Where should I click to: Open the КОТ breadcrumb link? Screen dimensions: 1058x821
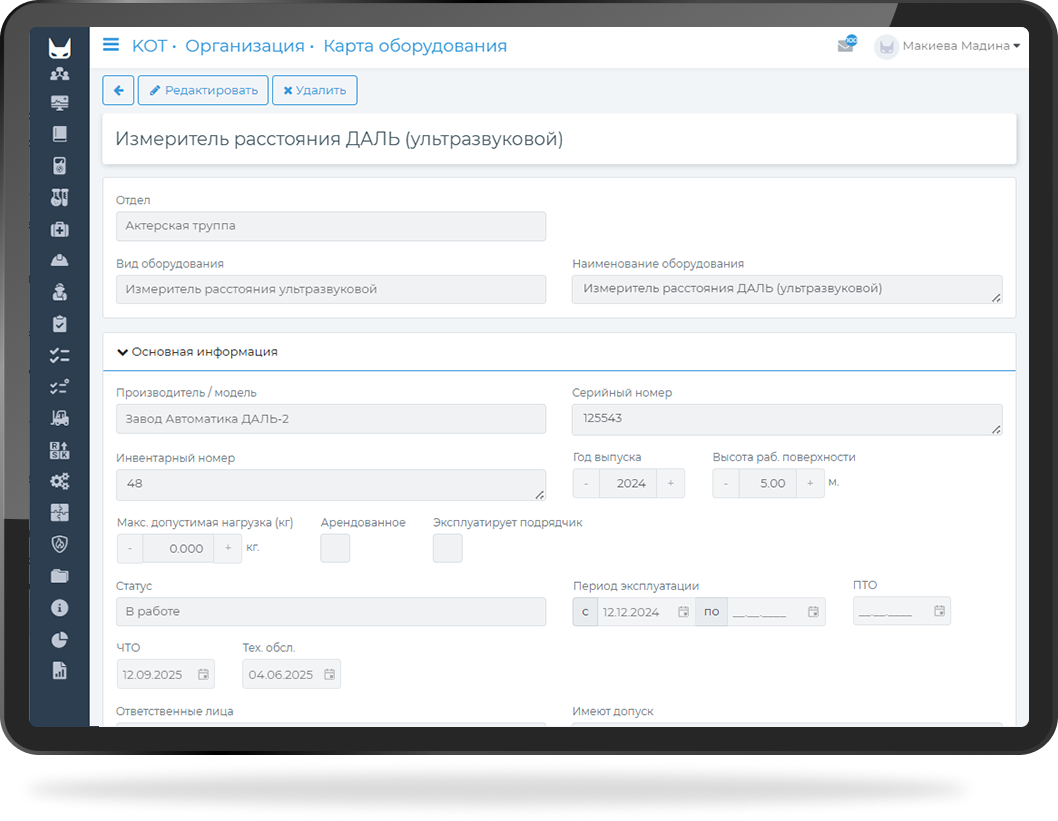click(149, 46)
